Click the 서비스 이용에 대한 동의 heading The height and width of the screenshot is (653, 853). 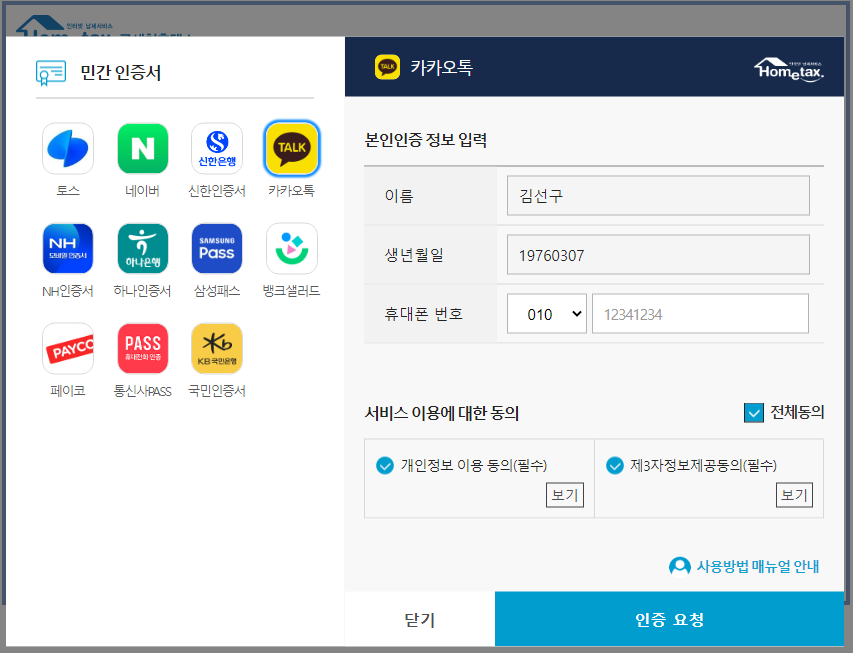(x=442, y=413)
